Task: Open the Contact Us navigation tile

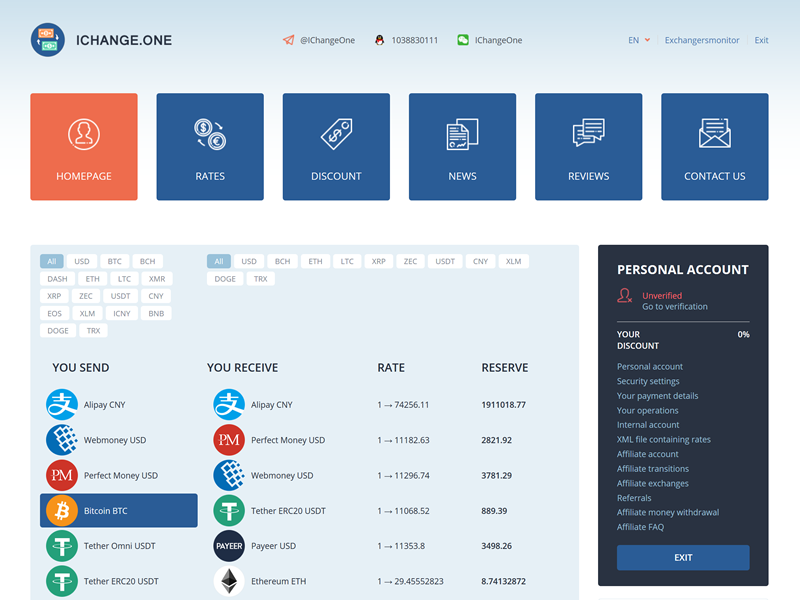Action: (715, 146)
